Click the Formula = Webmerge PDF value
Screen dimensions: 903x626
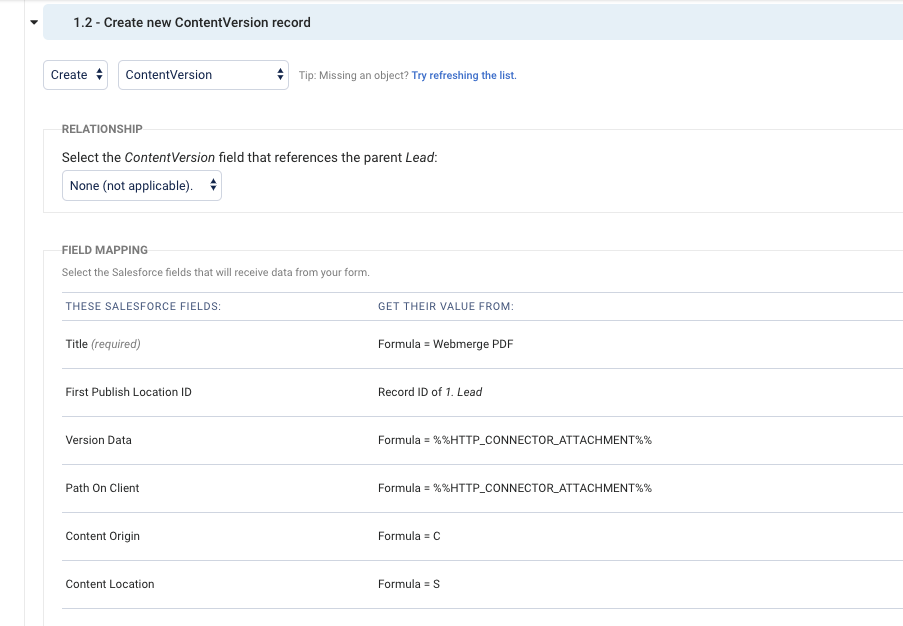pyautogui.click(x=445, y=344)
